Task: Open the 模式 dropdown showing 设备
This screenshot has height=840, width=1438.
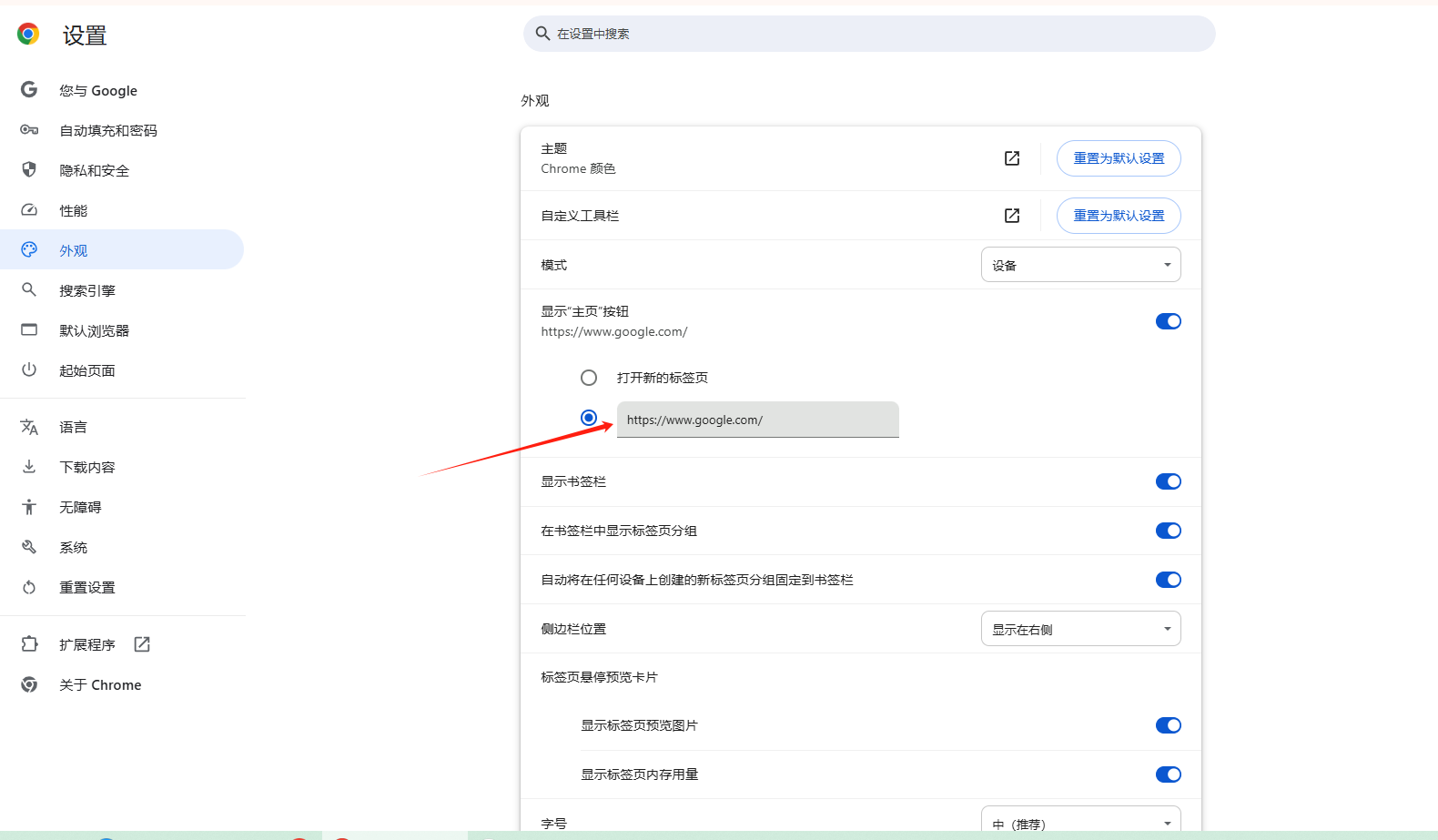Action: 1081,265
